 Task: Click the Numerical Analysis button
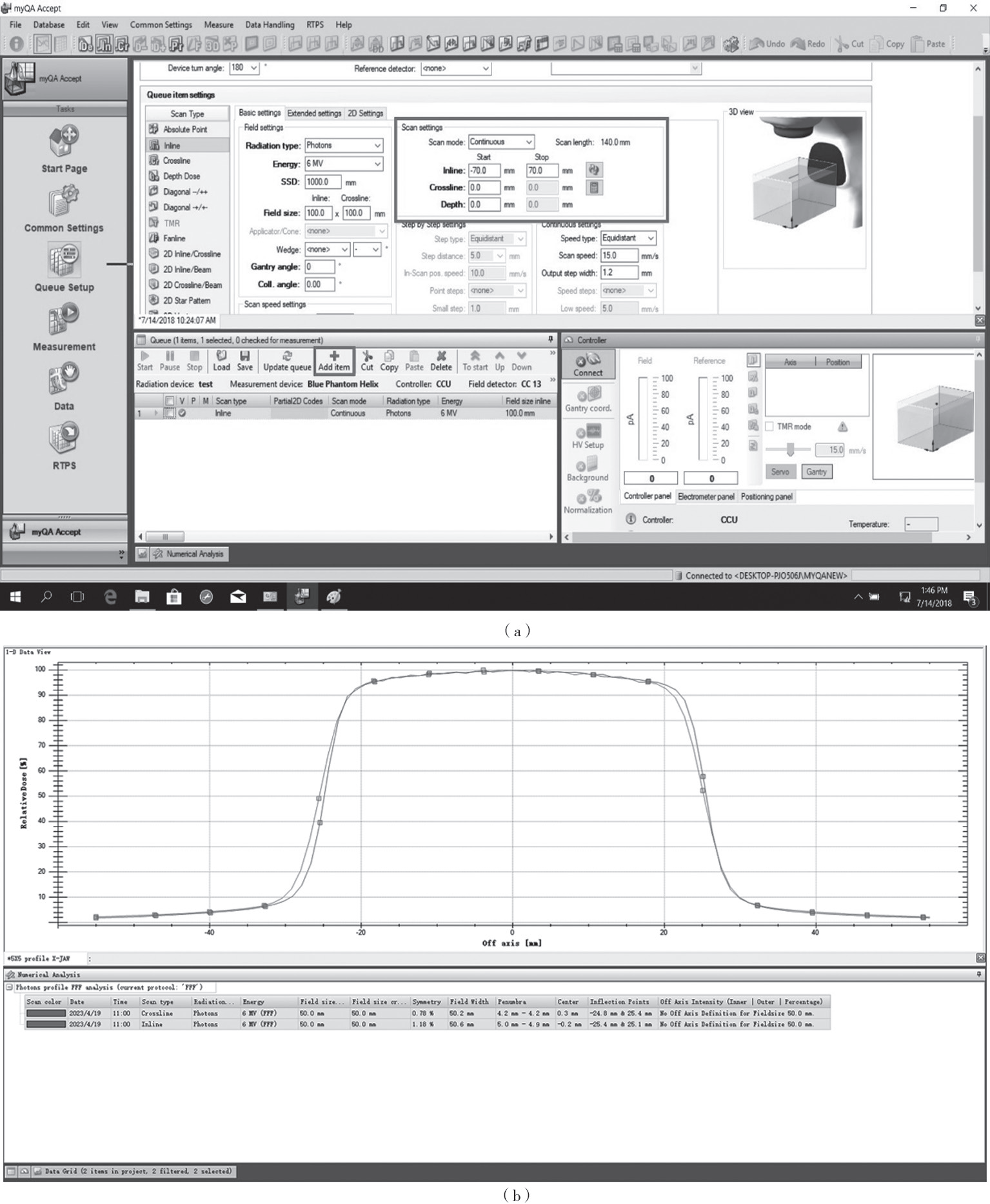pos(188,554)
